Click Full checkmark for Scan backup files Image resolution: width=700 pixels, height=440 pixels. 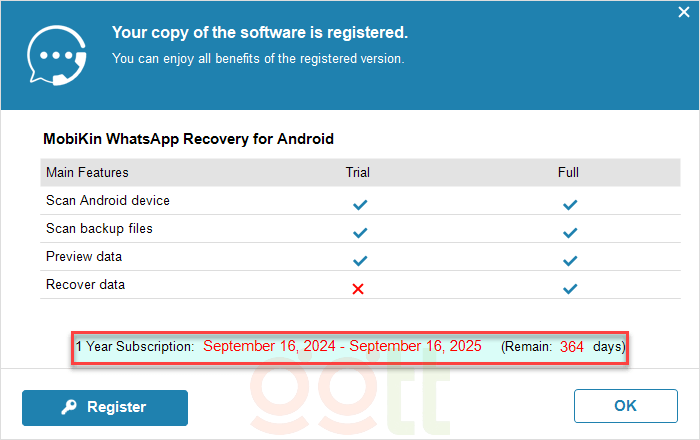pos(570,233)
